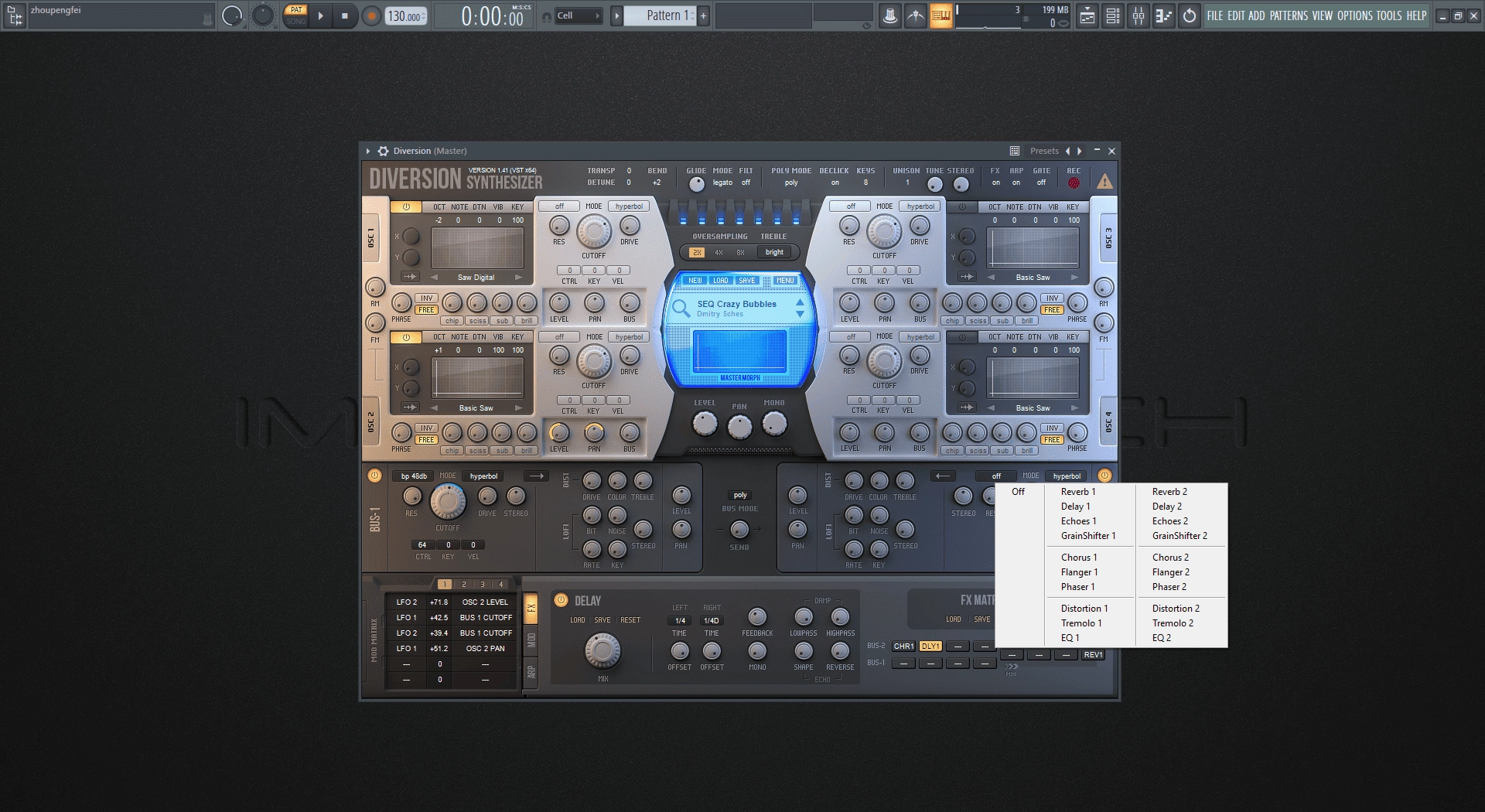Toggle BUS-1 power button
Viewport: 1485px width, 812px height.
click(x=374, y=476)
